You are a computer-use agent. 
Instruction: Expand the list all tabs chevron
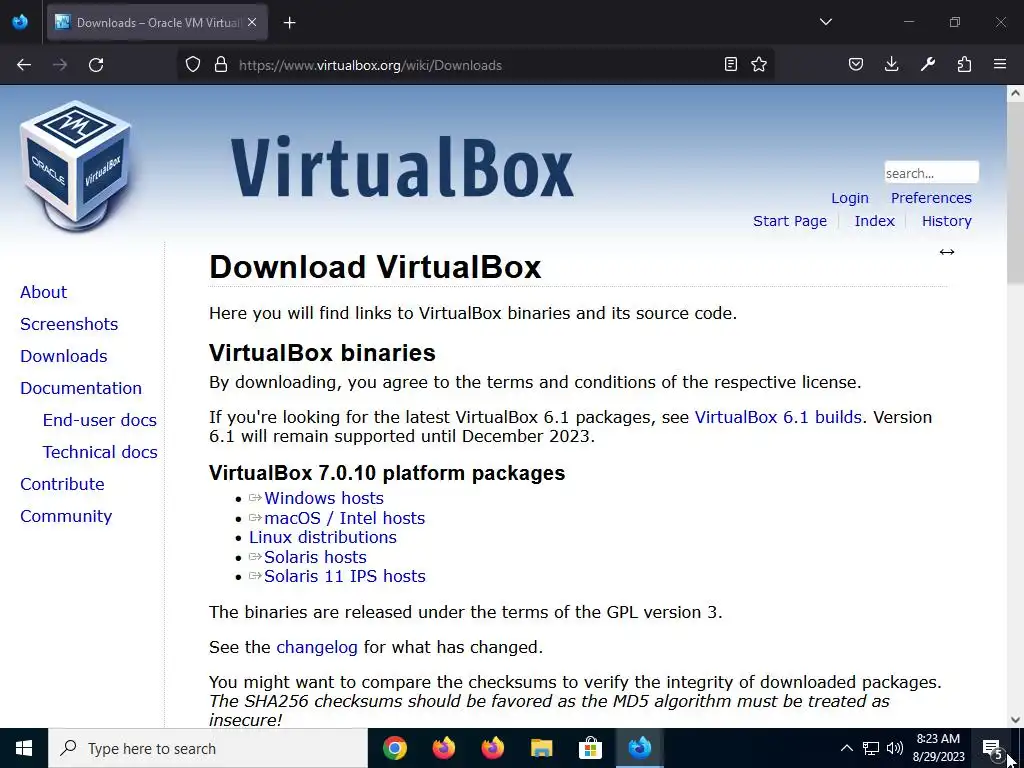[825, 22]
